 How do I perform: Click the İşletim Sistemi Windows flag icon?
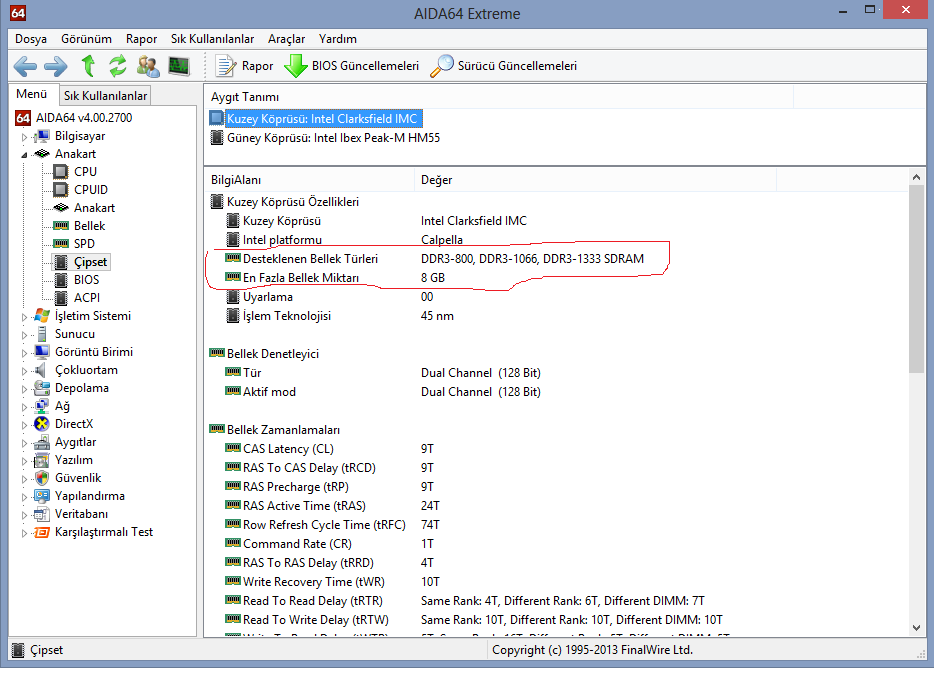click(x=42, y=316)
